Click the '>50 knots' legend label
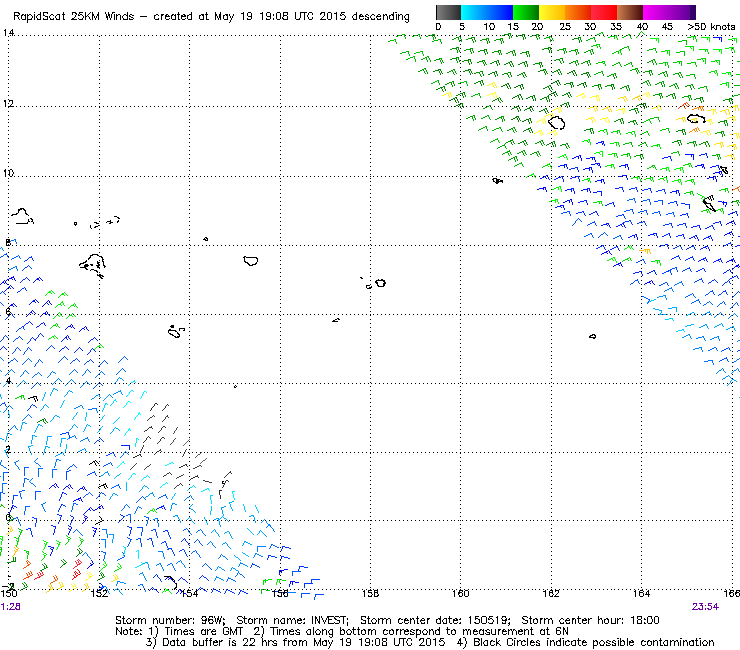740x650 pixels. coord(711,27)
